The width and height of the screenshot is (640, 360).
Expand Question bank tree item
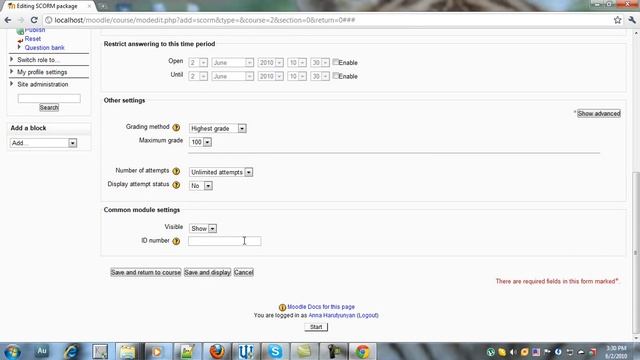pos(19,47)
